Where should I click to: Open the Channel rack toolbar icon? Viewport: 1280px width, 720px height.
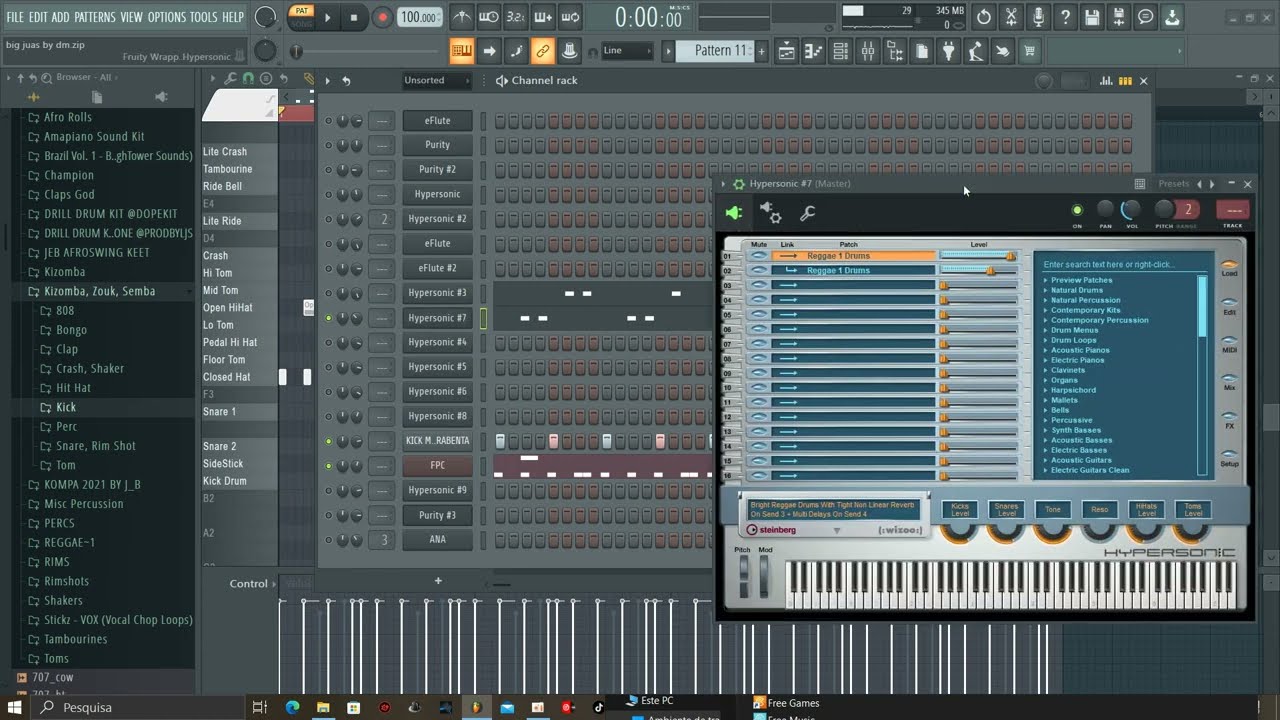(x=841, y=51)
